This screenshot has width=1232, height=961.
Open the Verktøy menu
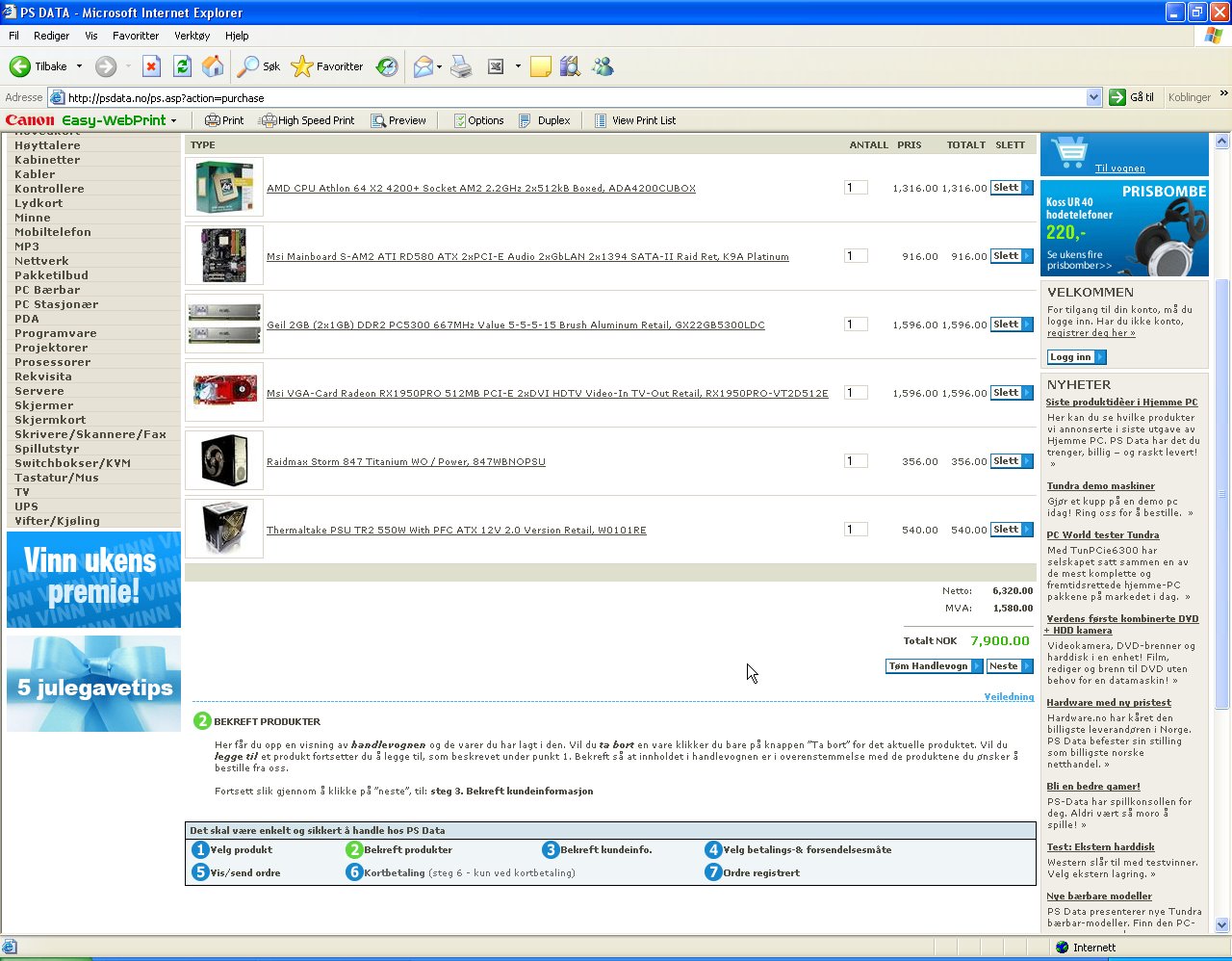click(192, 36)
